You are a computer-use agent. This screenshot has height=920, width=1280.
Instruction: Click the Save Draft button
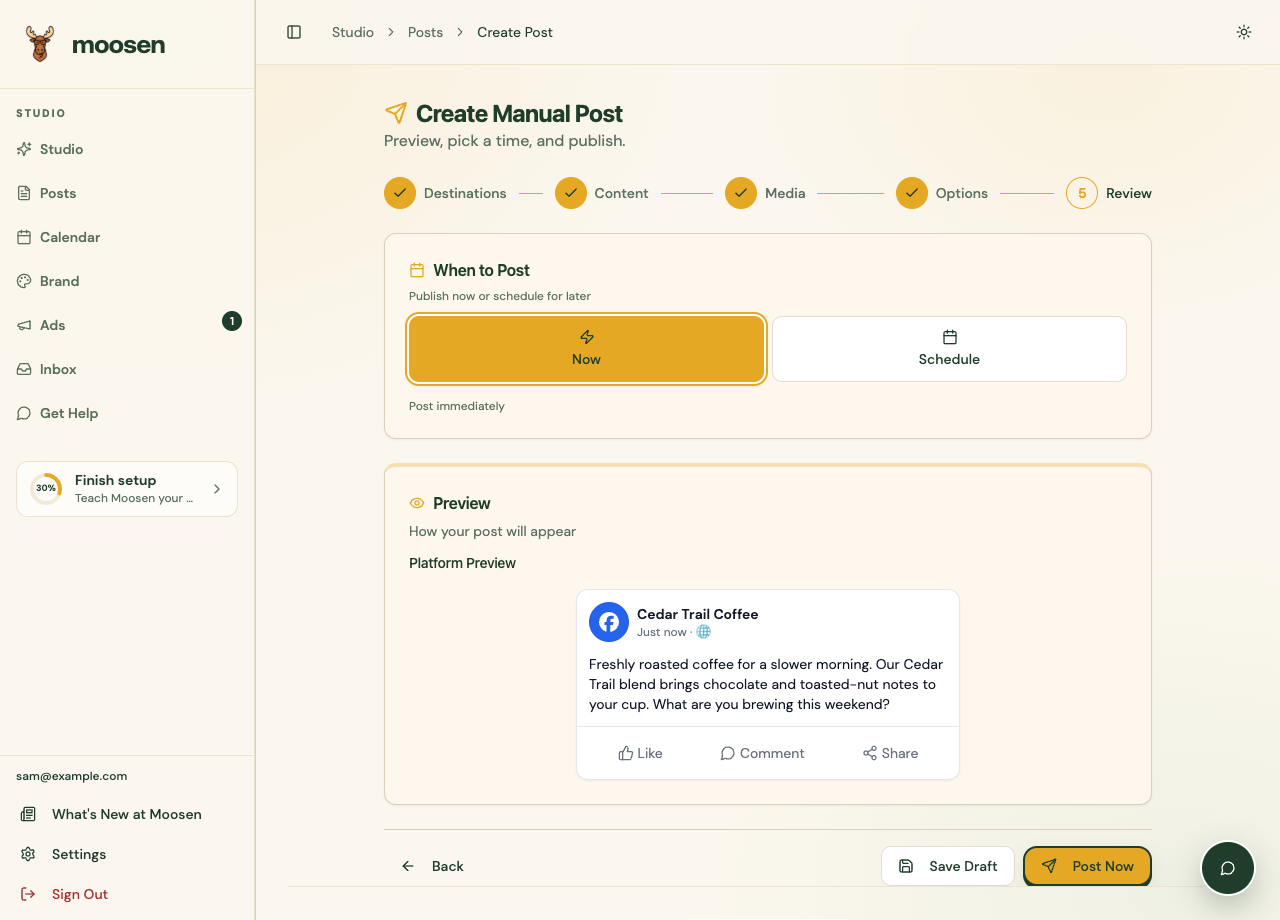point(948,866)
